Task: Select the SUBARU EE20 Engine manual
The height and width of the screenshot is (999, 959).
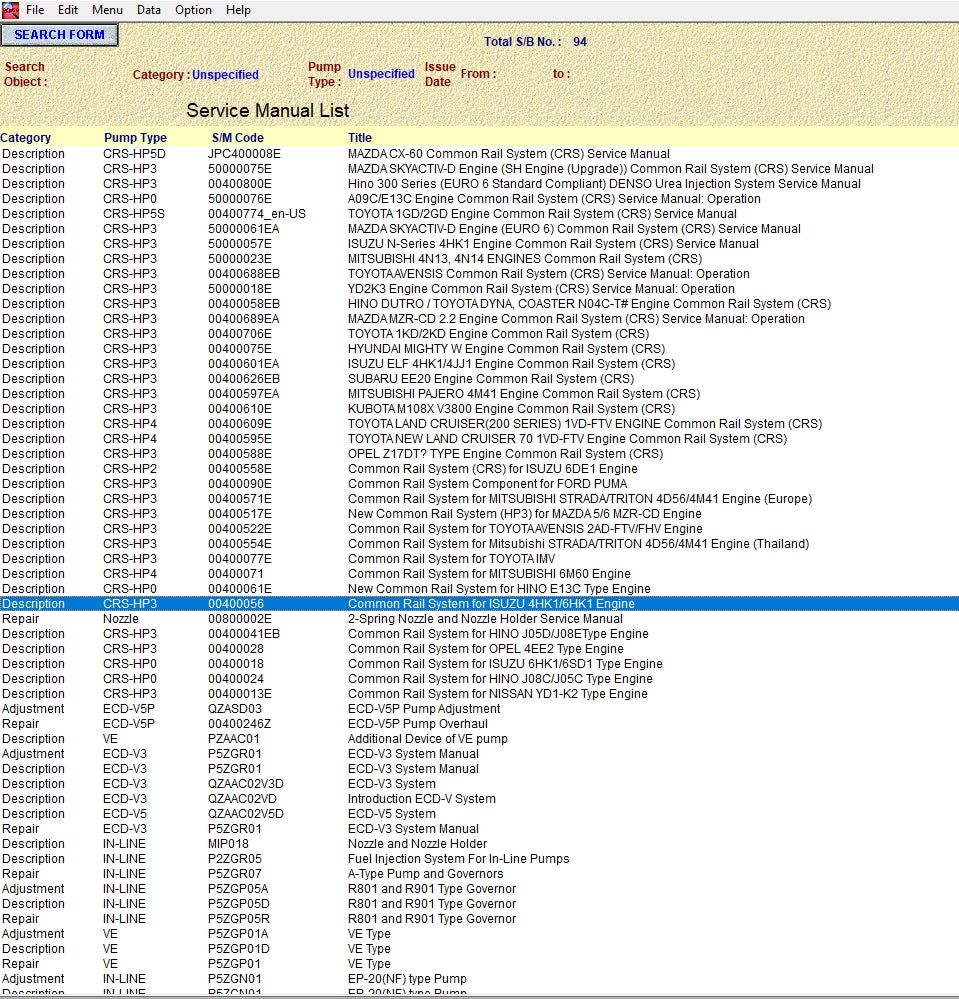Action: (x=490, y=379)
